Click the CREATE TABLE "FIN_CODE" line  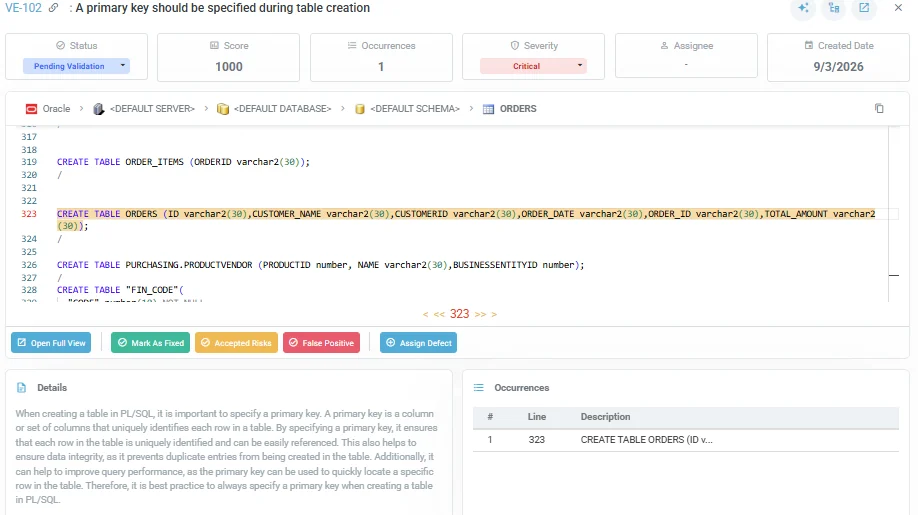(120, 290)
